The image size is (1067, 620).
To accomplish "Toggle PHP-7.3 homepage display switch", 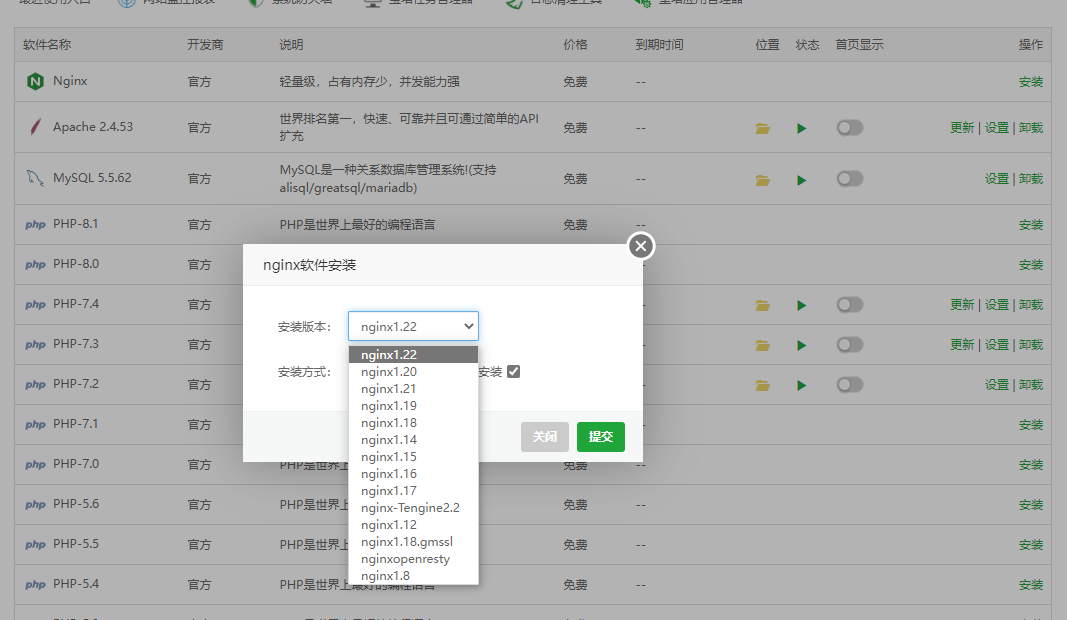I will click(x=850, y=345).
